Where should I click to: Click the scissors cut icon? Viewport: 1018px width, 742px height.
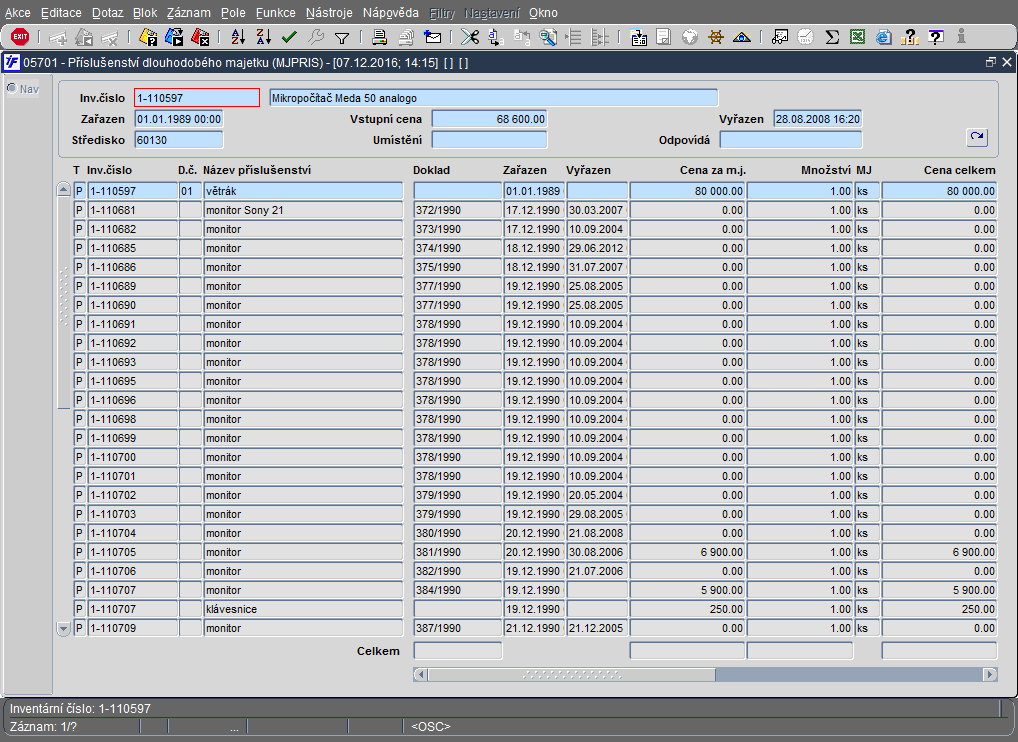469,37
